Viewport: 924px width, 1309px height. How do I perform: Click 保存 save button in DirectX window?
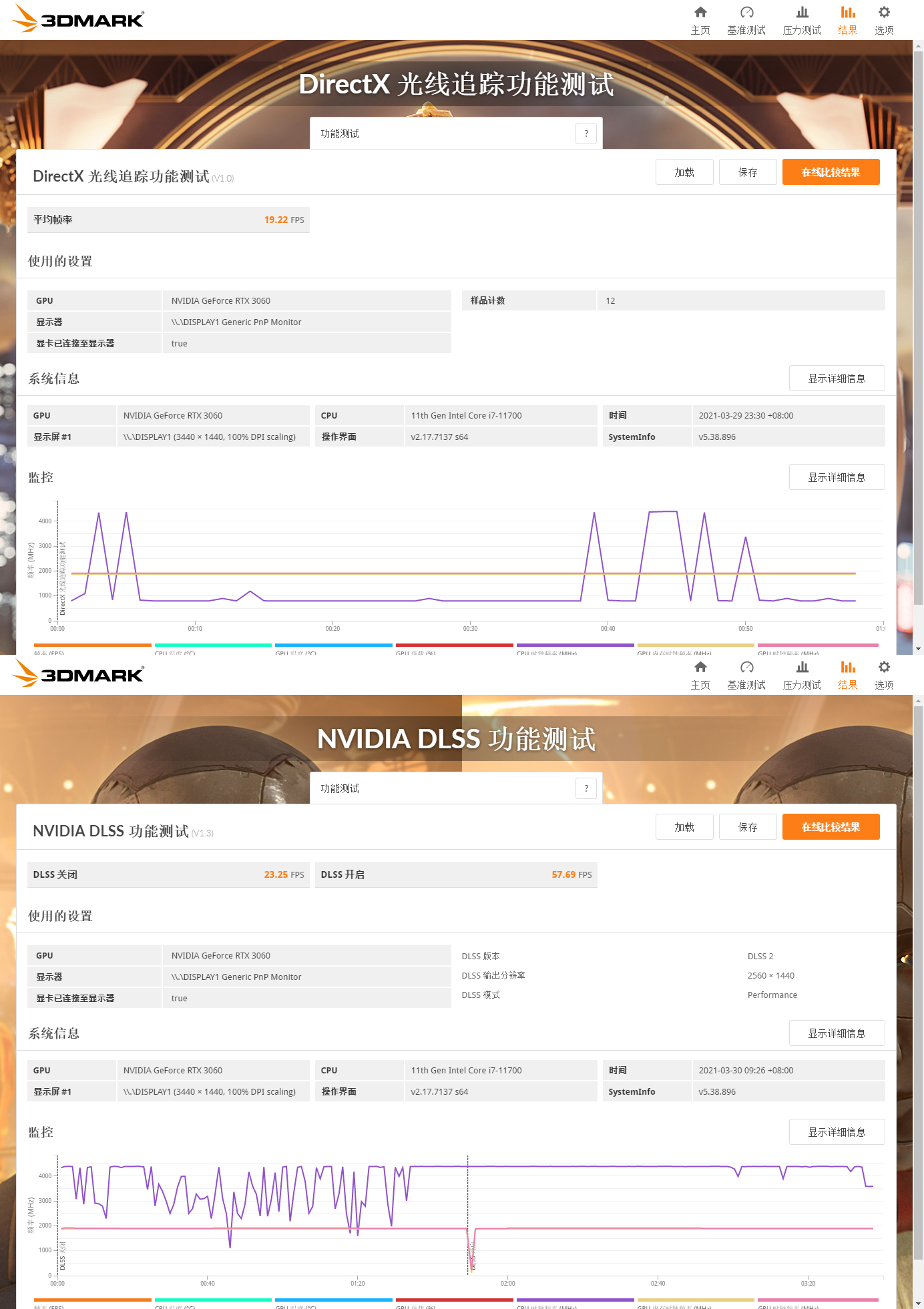[748, 172]
